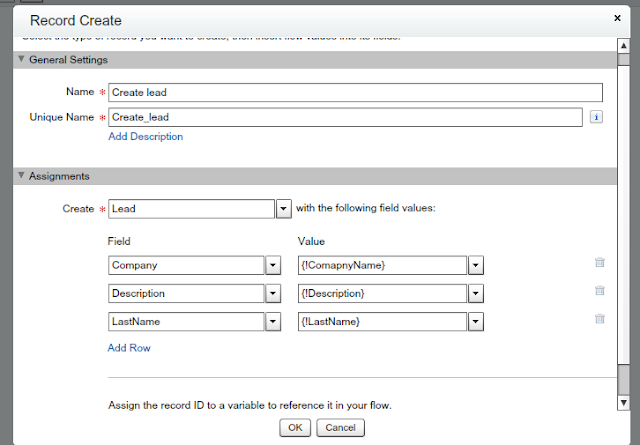The width and height of the screenshot is (640, 445).
Task: Delete the LastName field row
Action: click(600, 319)
